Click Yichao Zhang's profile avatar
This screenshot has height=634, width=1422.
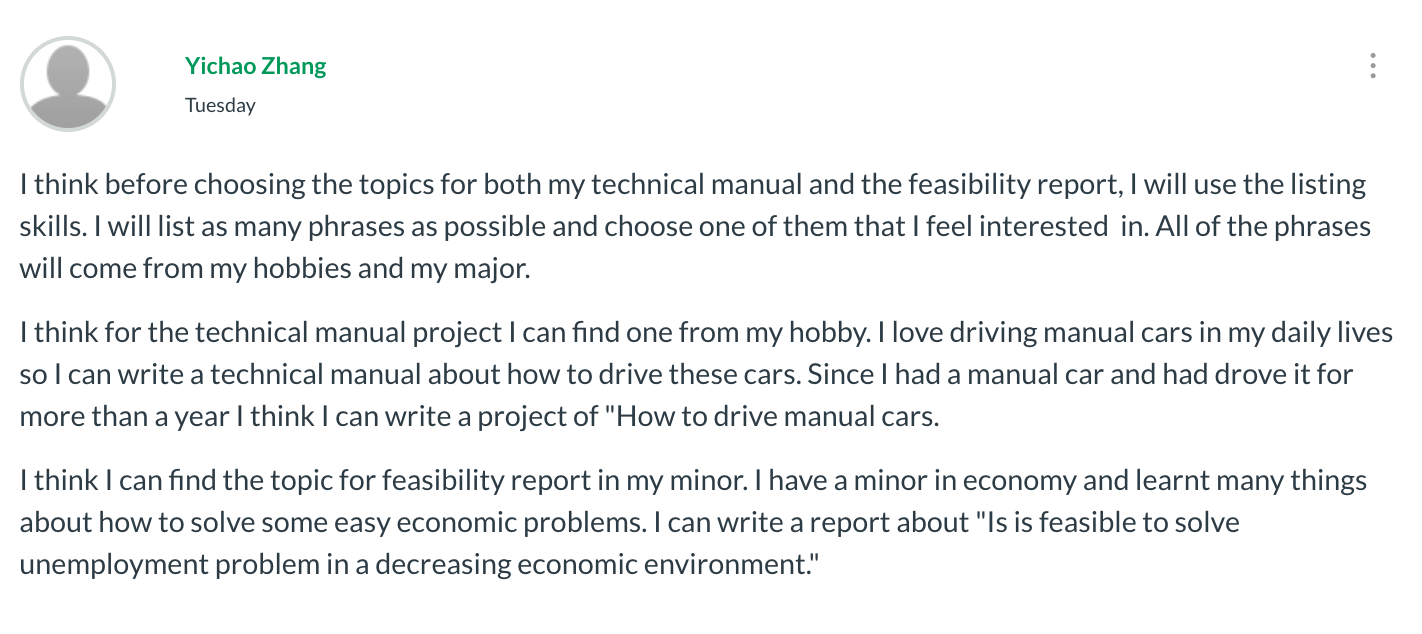click(68, 84)
